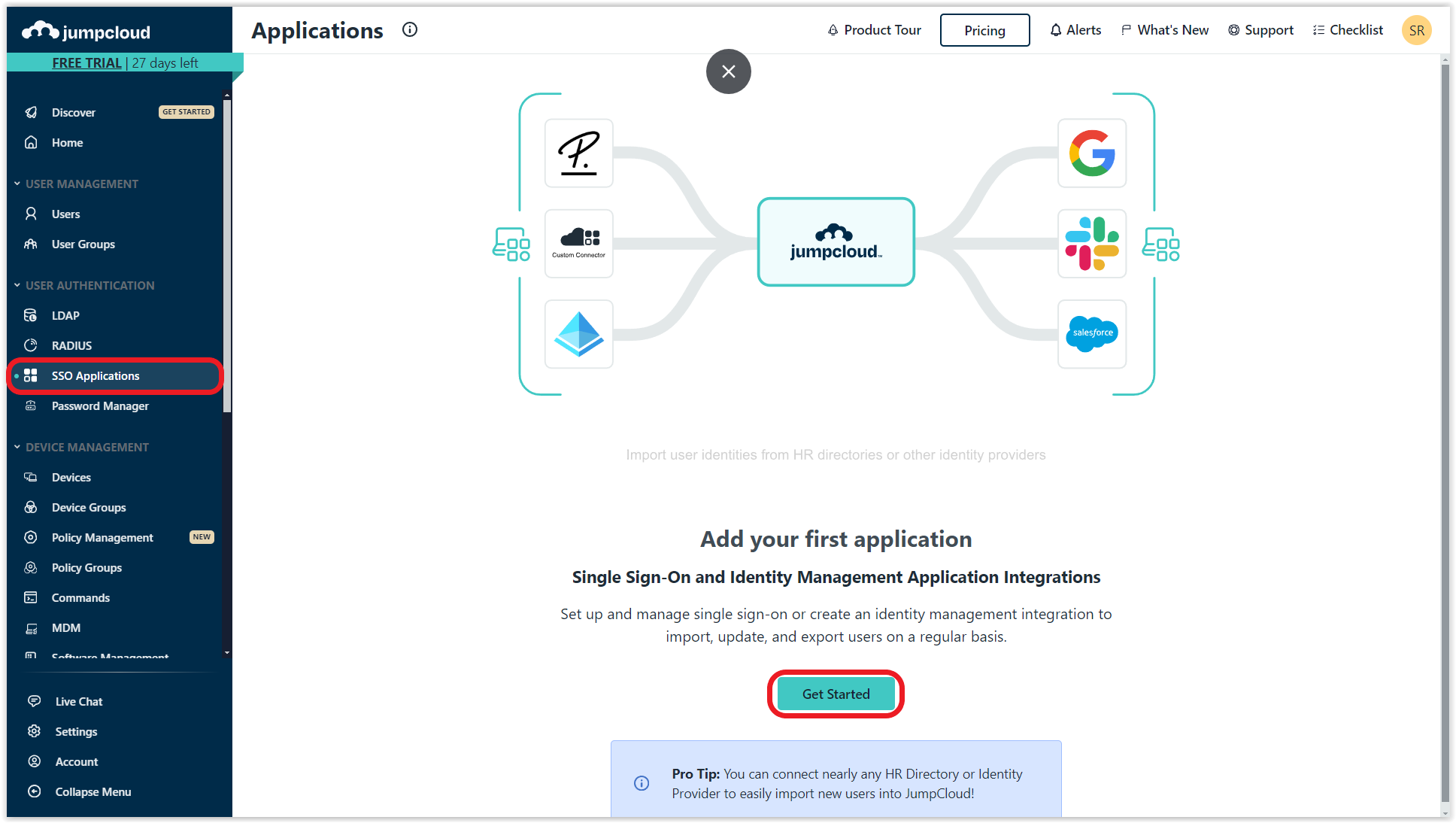Screen dimensions: 1456x823
Task: Click the Google logo tile
Action: (1092, 153)
